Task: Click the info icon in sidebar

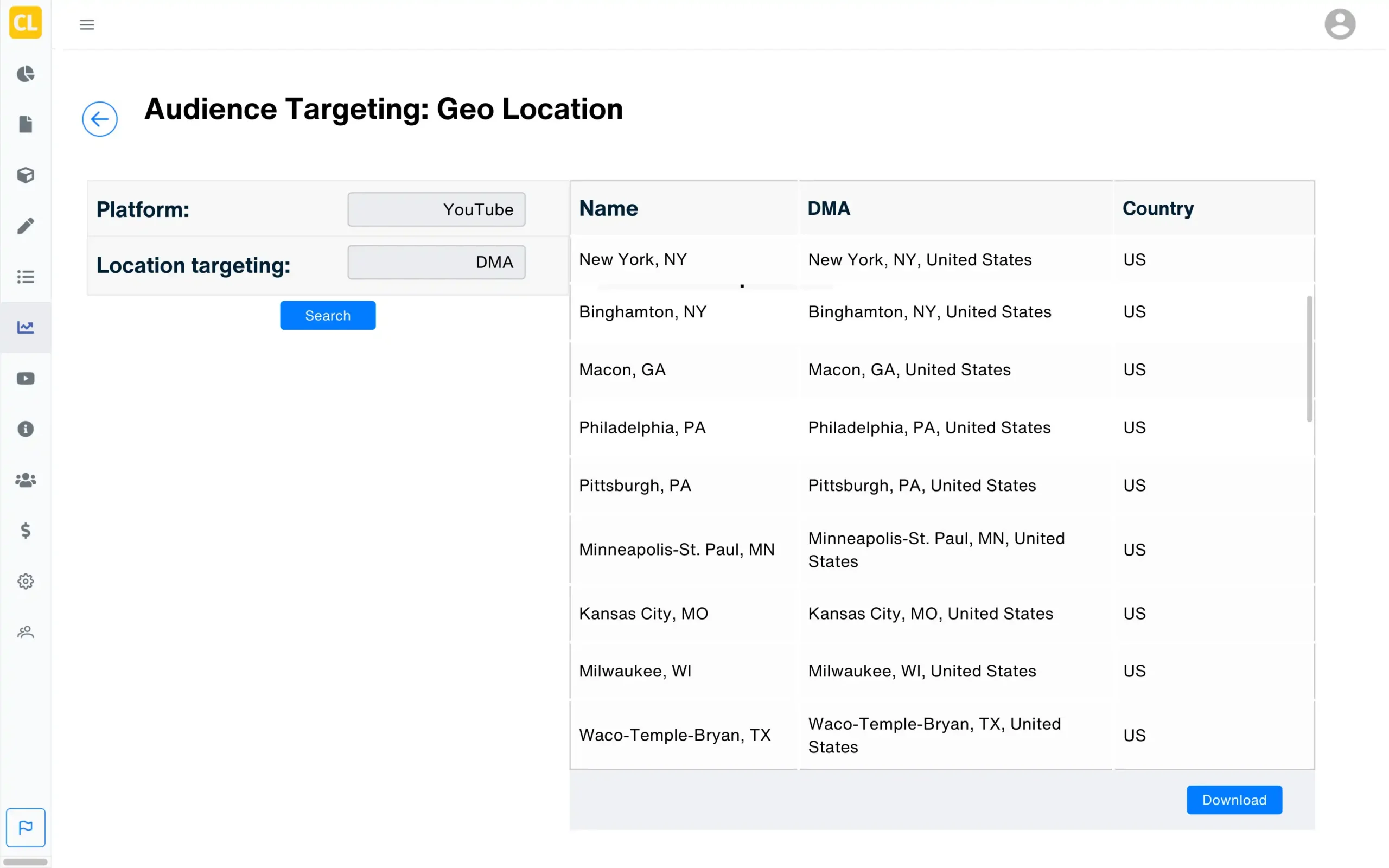Action: [26, 429]
